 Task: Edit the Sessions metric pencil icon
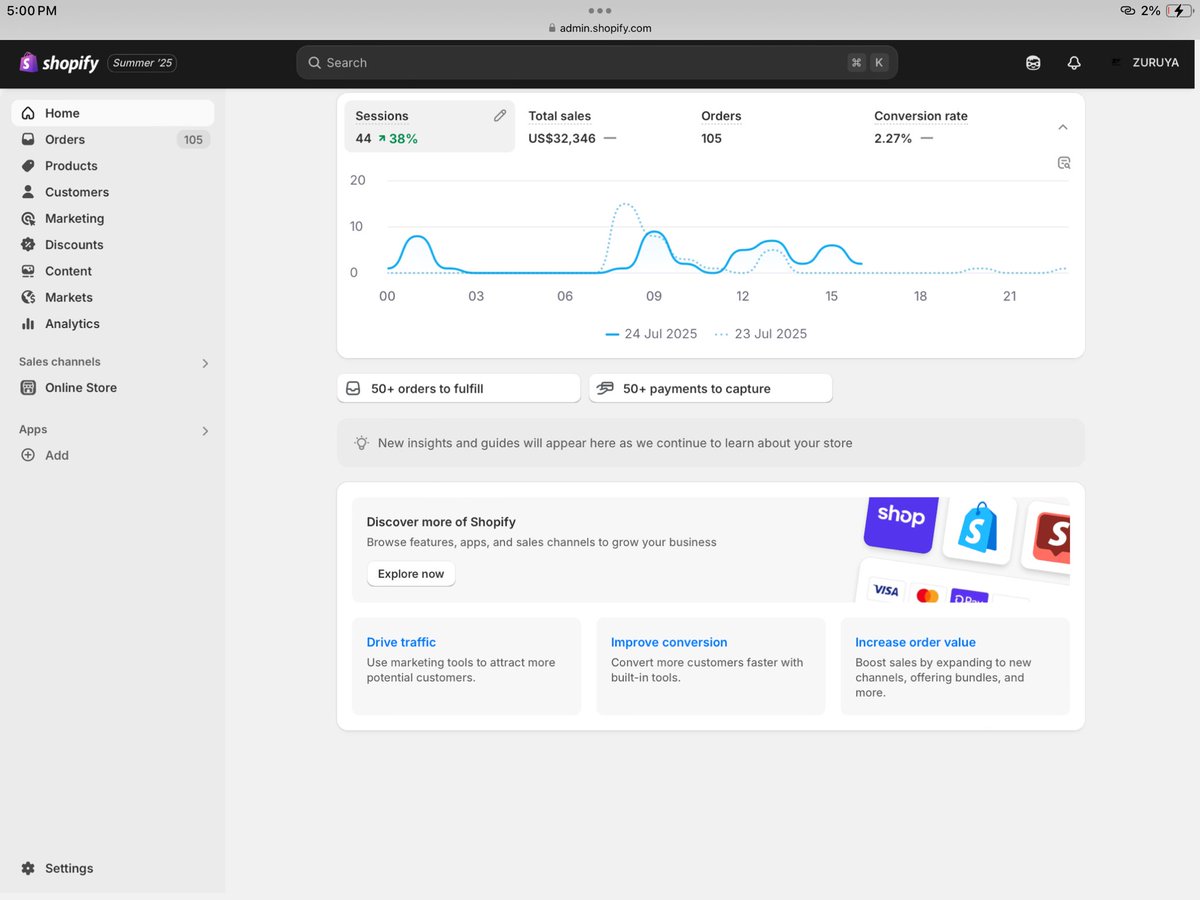point(500,116)
